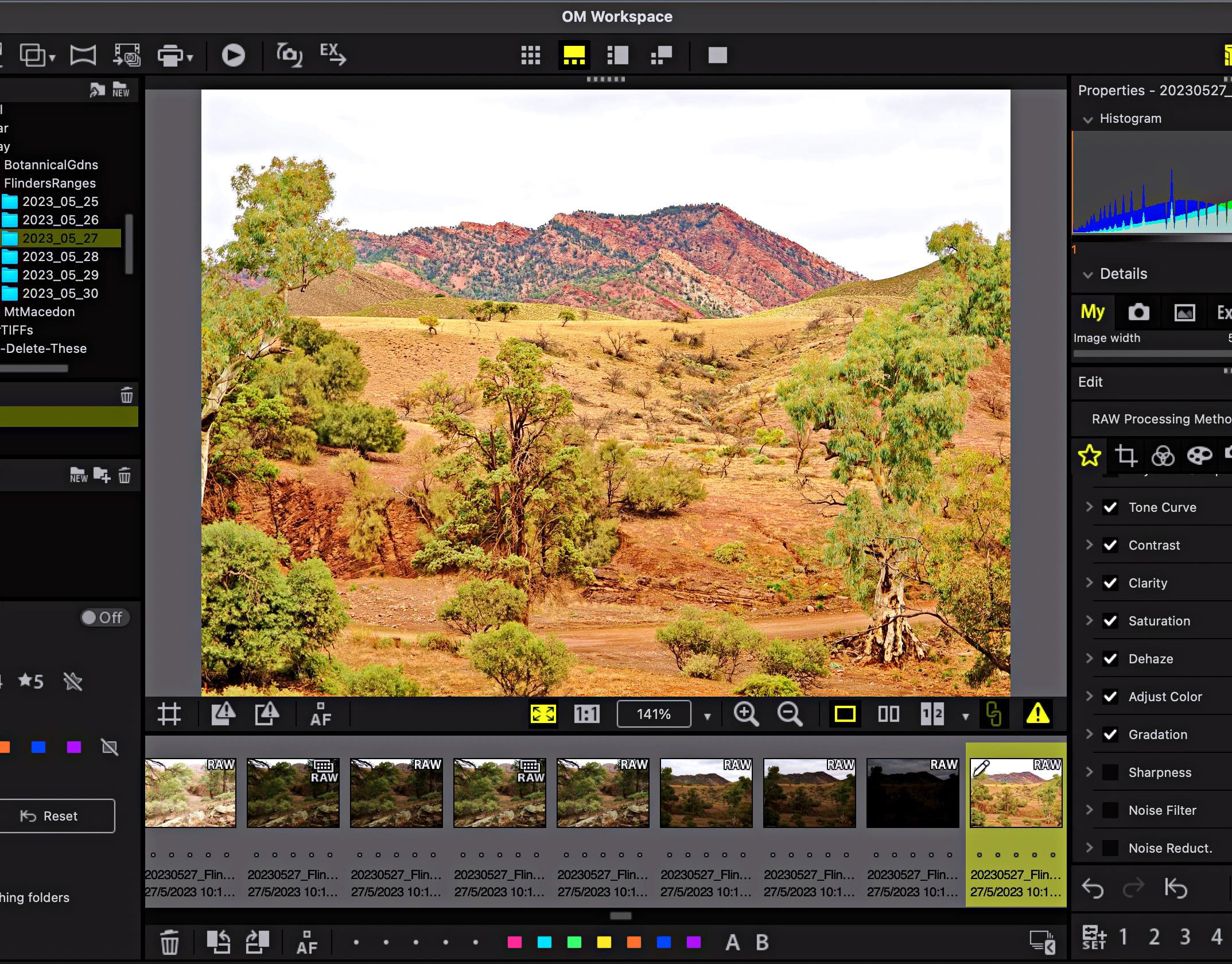
Task: Click the rotate camera icon
Action: [x=289, y=55]
